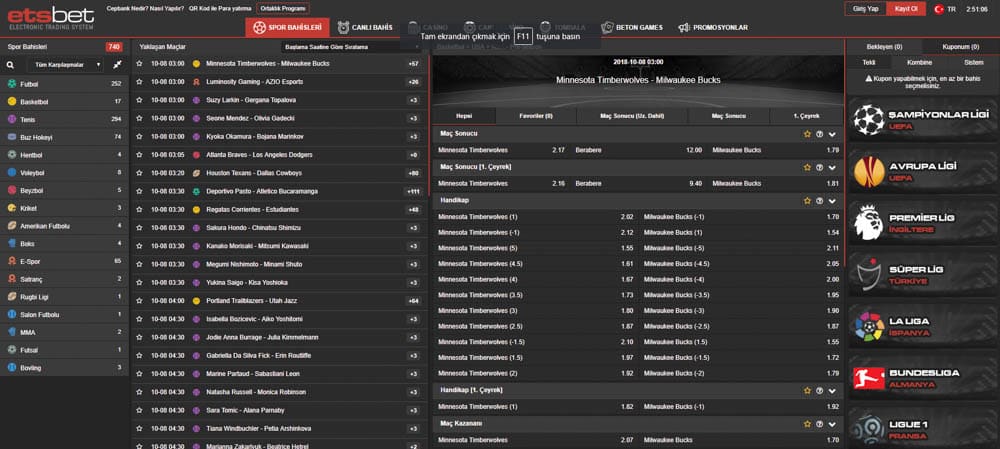Select the Satranç icon
1000x449 pixels.
coord(11,279)
